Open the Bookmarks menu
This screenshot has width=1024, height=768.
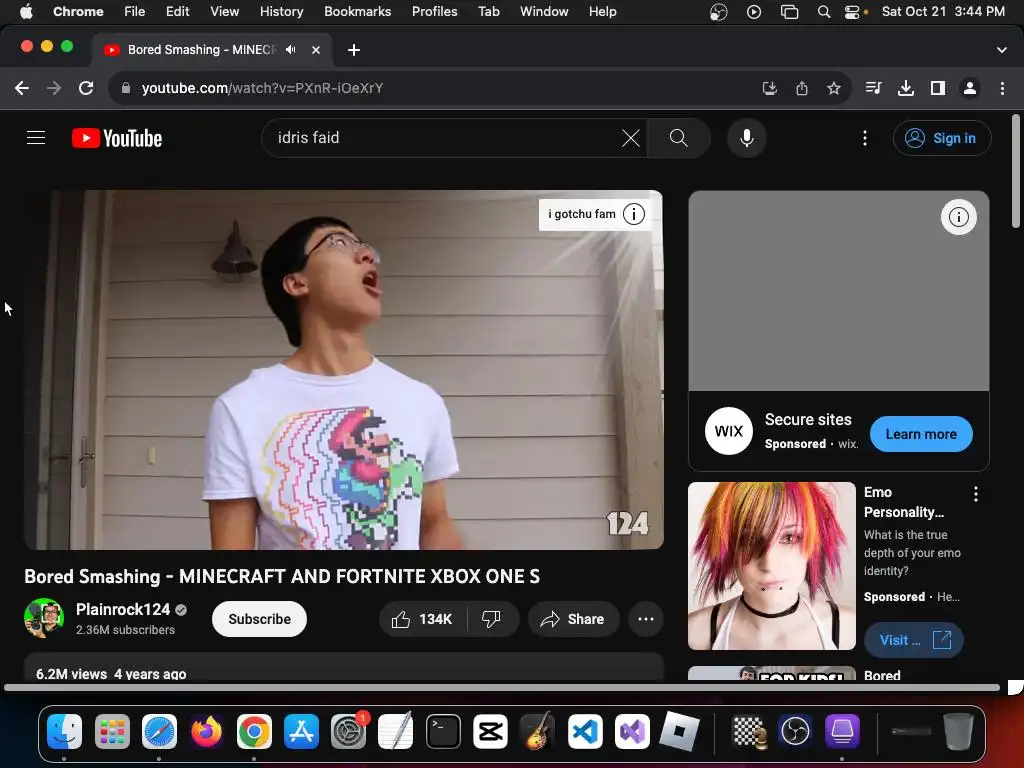coord(357,11)
